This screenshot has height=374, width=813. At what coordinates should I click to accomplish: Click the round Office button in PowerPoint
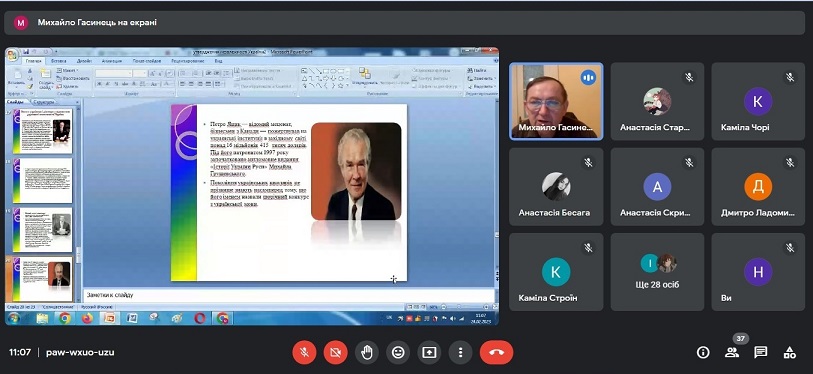point(11,55)
